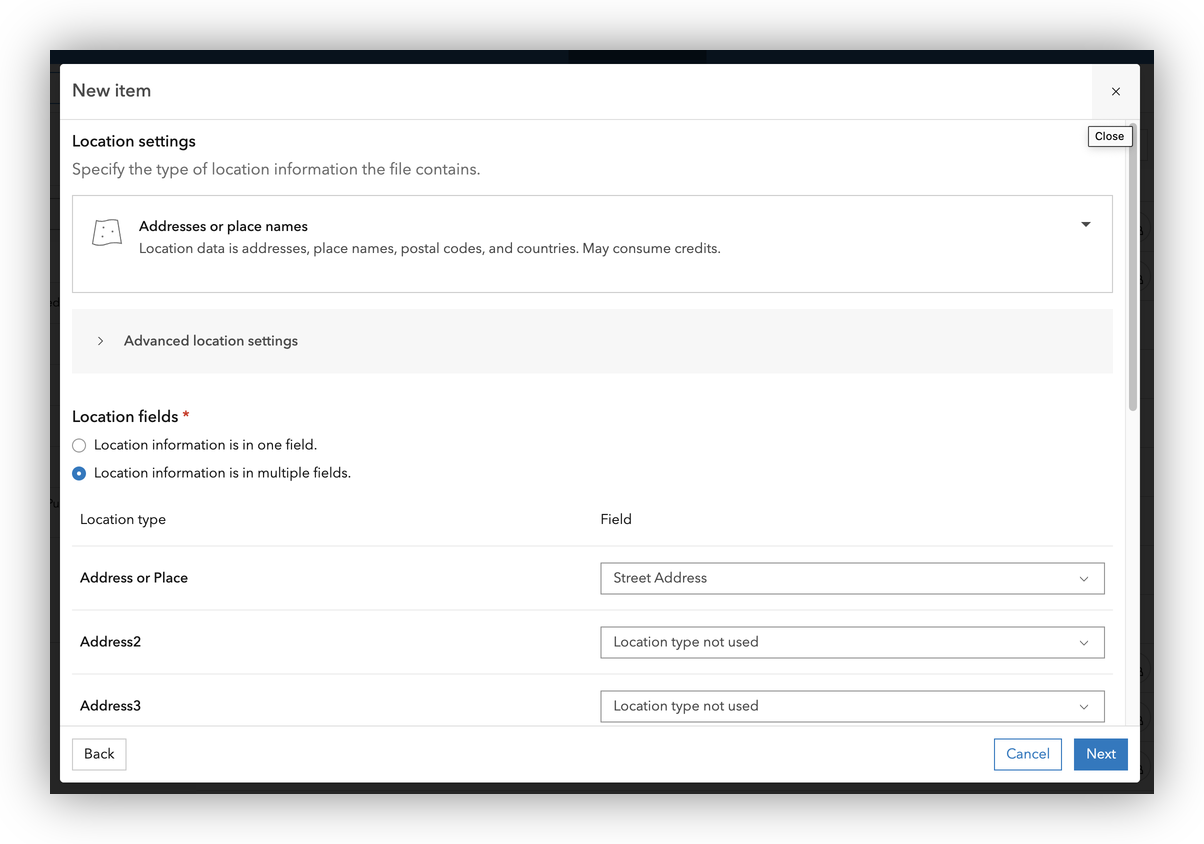Open the Address2 field dropdown

point(851,642)
